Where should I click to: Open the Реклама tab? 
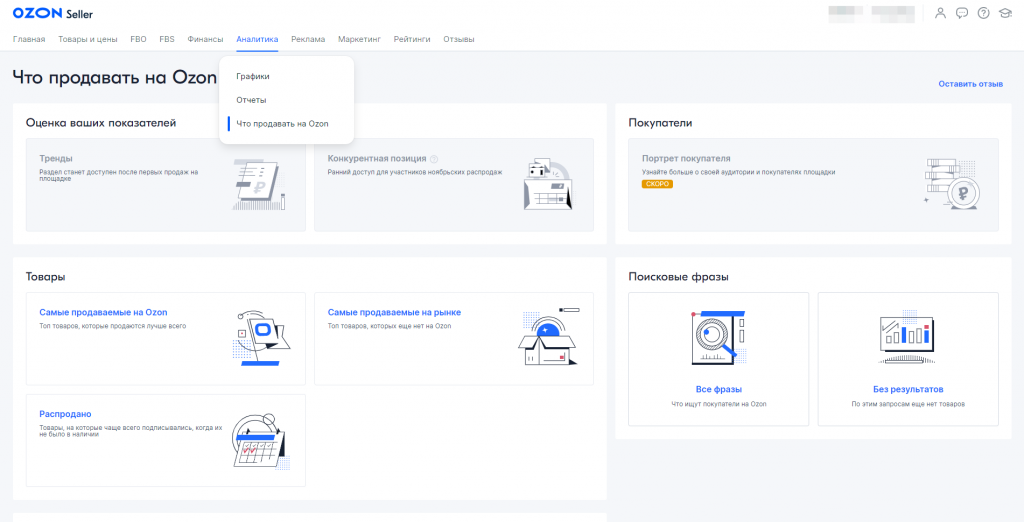(308, 39)
